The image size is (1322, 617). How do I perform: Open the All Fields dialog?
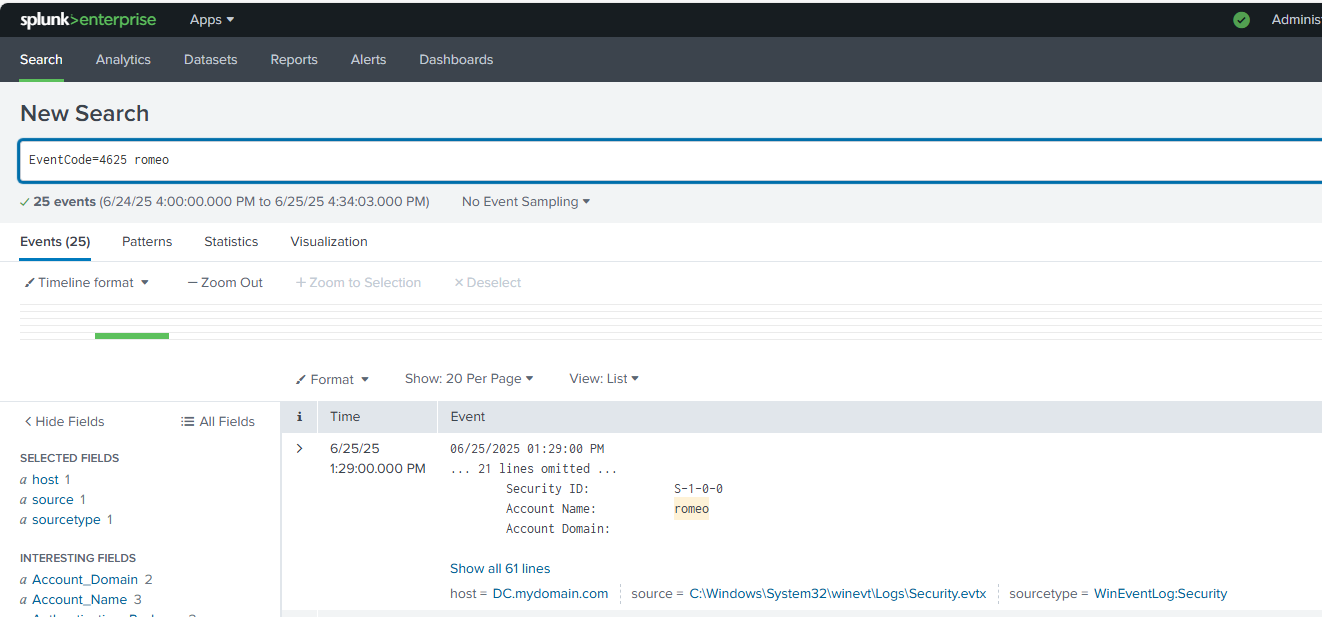point(218,422)
